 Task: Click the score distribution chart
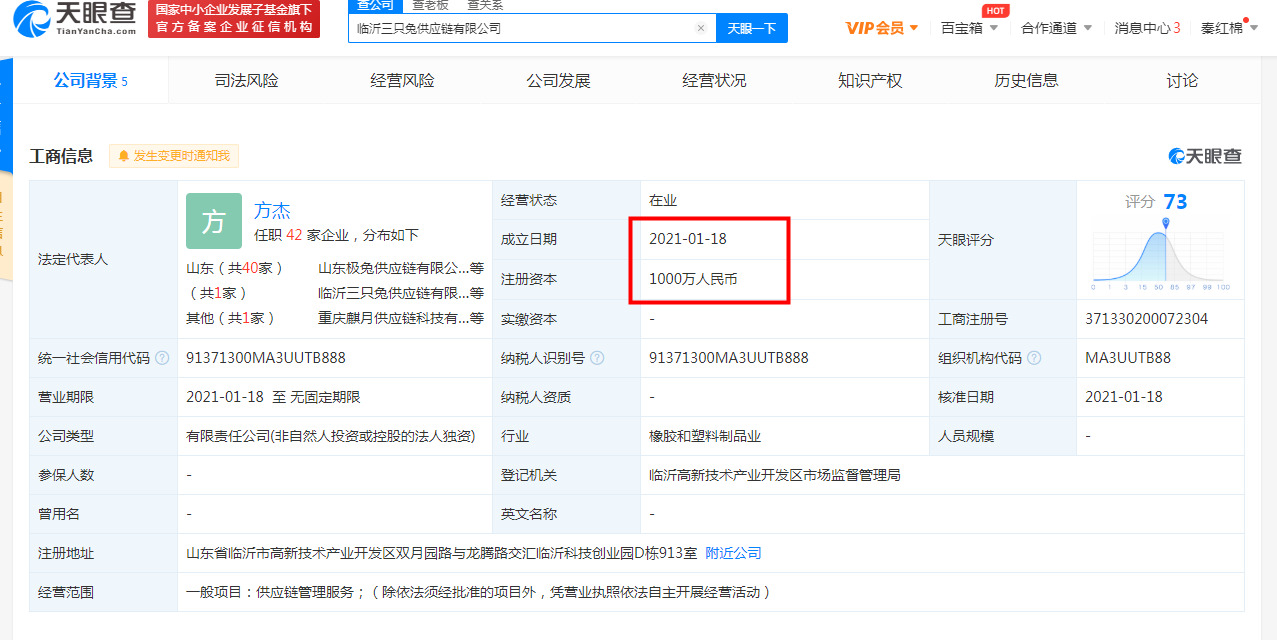point(1160,256)
